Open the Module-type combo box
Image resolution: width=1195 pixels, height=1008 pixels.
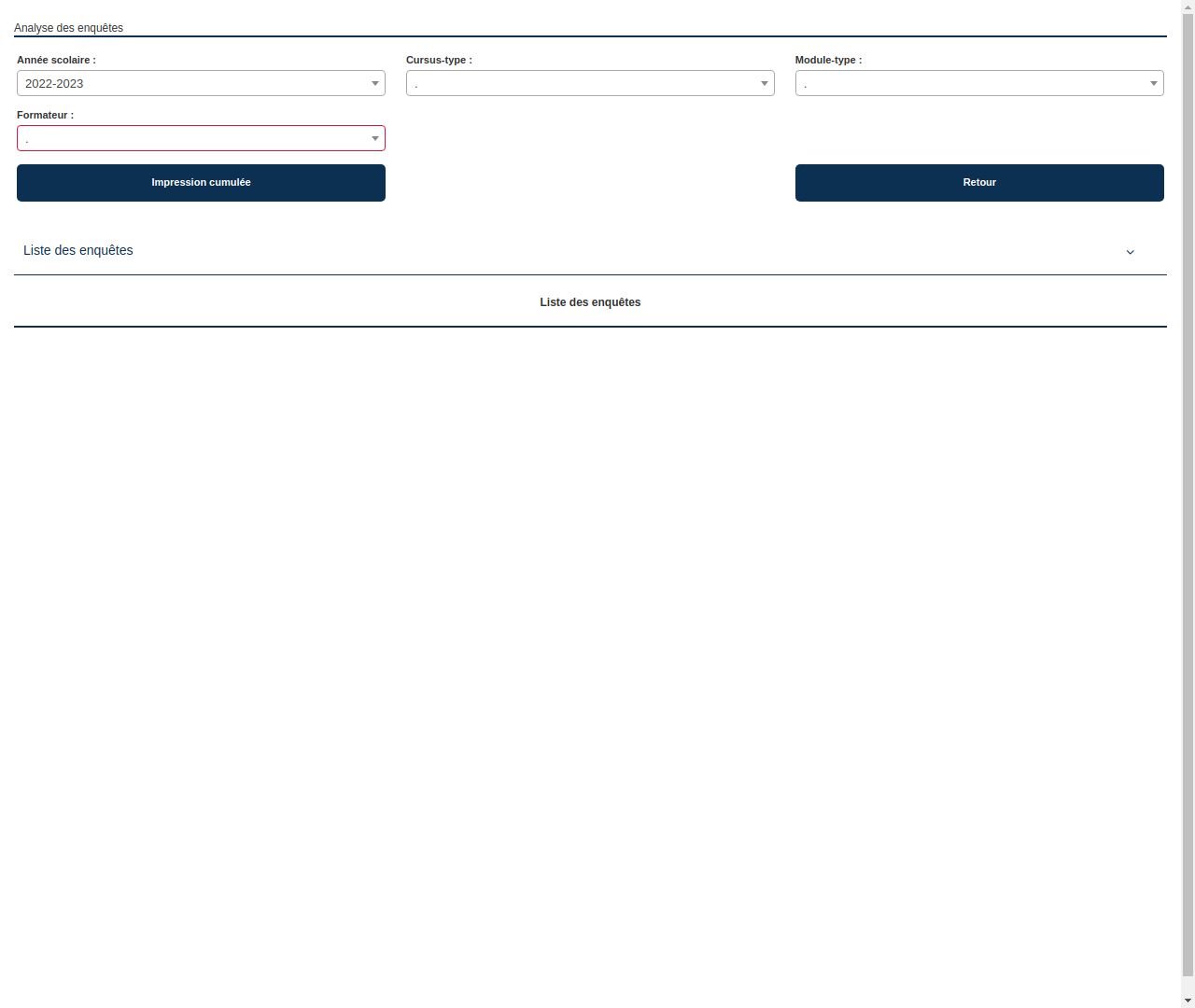click(979, 83)
